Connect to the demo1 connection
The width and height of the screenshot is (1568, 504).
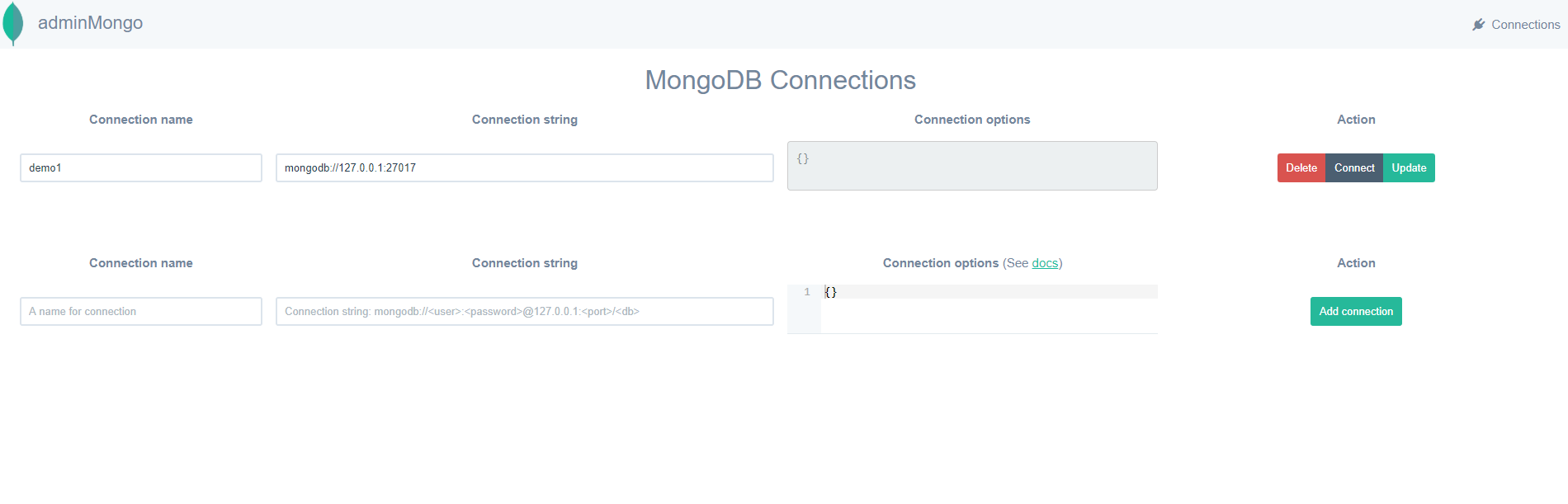(1354, 168)
